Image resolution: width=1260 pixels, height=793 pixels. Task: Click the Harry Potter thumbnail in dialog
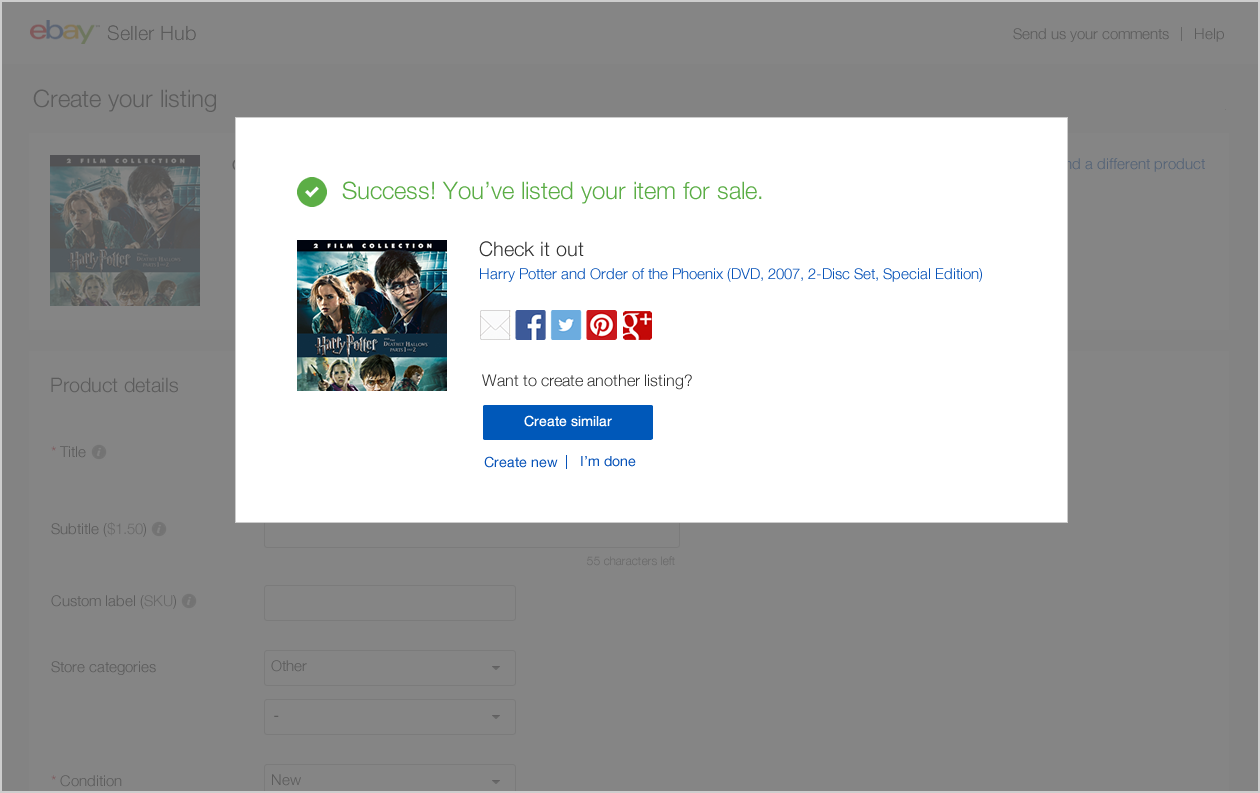click(372, 315)
